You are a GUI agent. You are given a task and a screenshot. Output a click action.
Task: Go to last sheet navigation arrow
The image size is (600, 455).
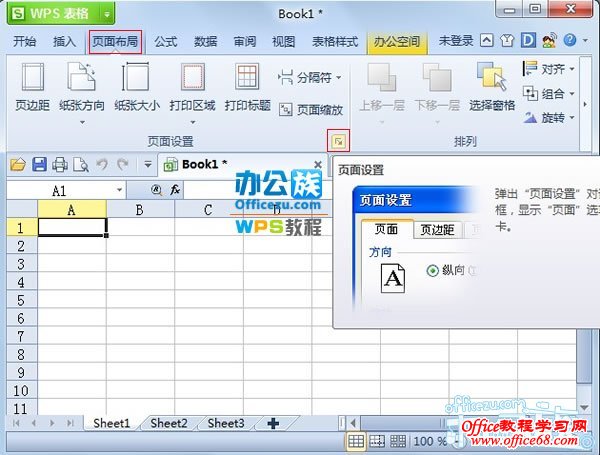click(70, 423)
